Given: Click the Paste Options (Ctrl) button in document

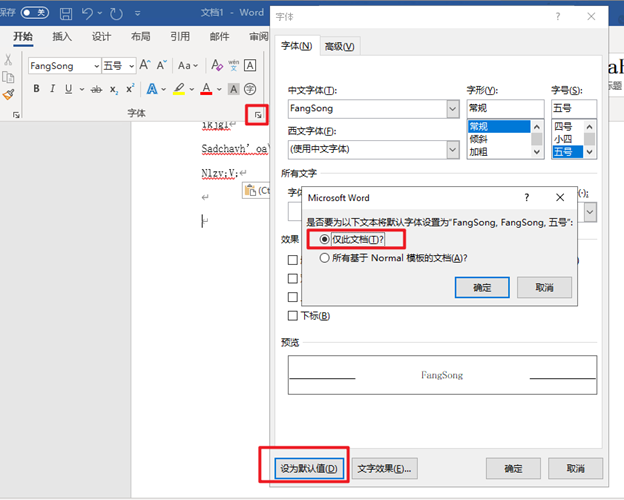Looking at the screenshot, I should (x=256, y=190).
